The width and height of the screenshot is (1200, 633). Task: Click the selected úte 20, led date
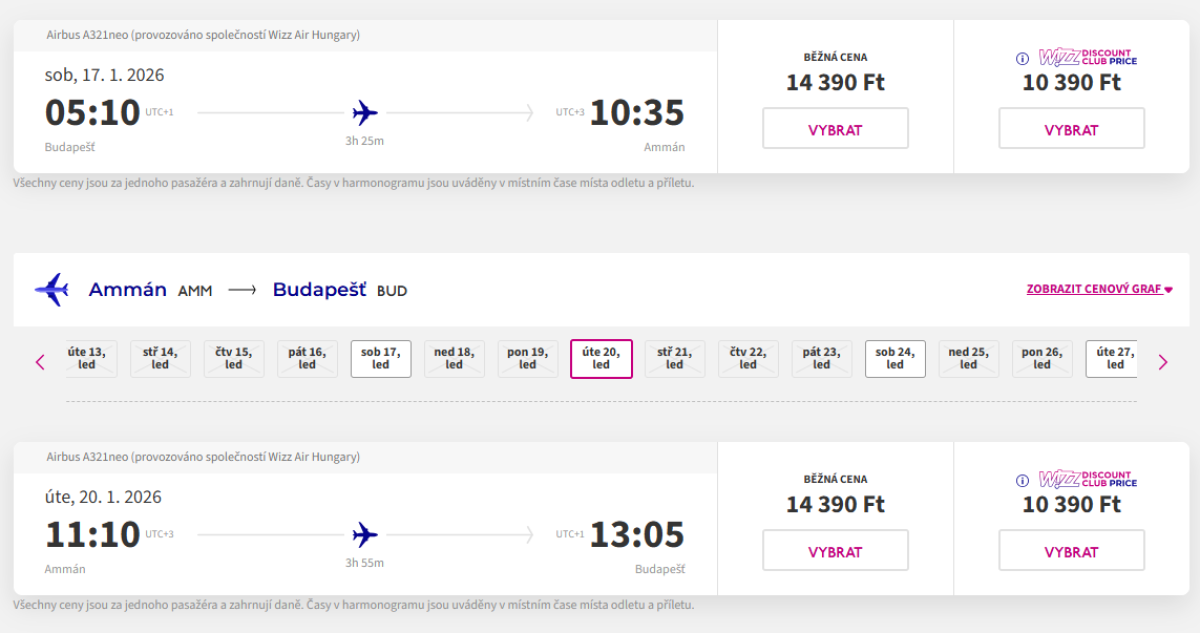click(x=601, y=358)
